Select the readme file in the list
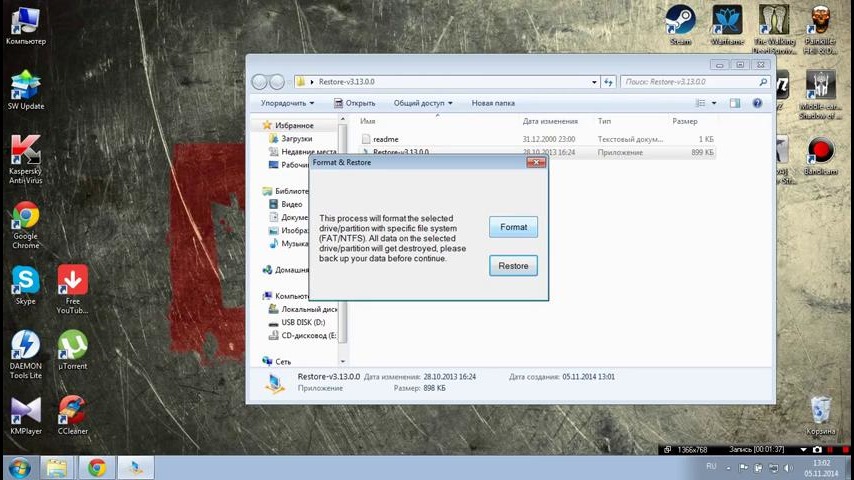This screenshot has width=854, height=480. click(385, 139)
